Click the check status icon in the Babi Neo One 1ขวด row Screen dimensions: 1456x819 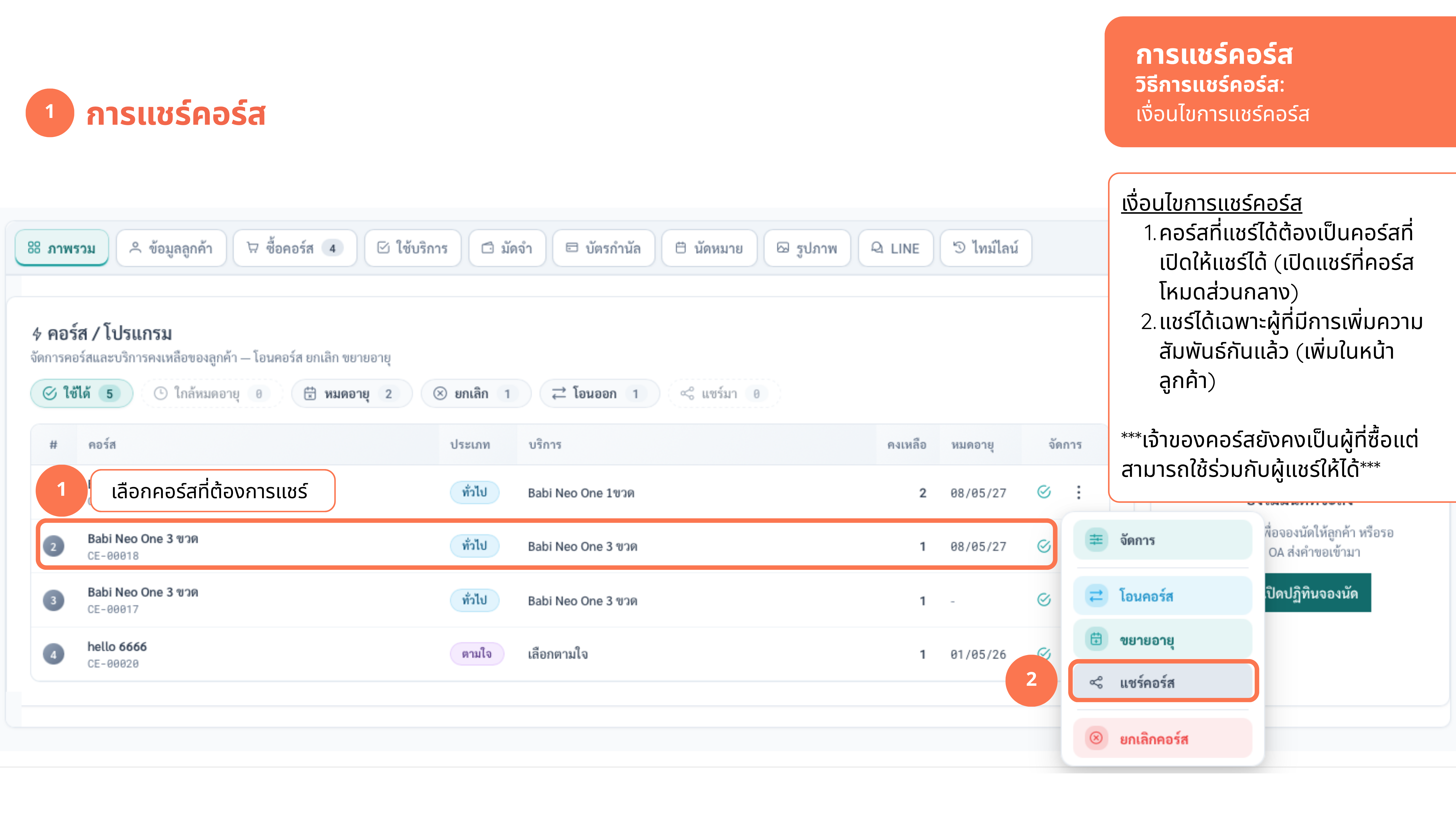pyautogui.click(x=1044, y=492)
